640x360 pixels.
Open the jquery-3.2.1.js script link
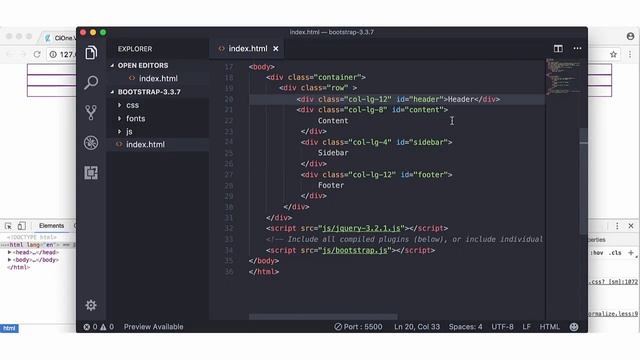click(x=361, y=228)
